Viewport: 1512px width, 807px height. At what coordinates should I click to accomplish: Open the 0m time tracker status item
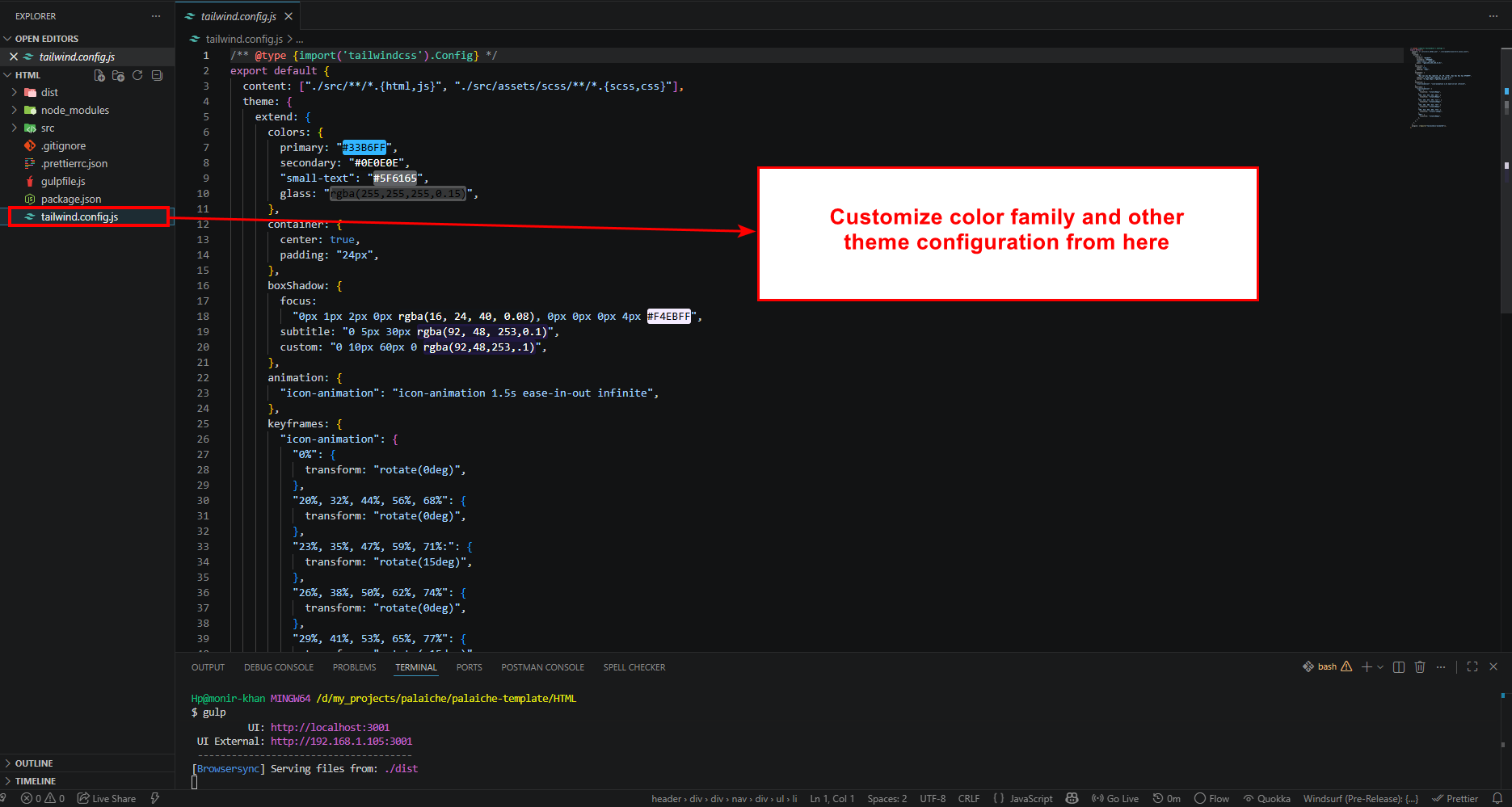(x=1167, y=799)
